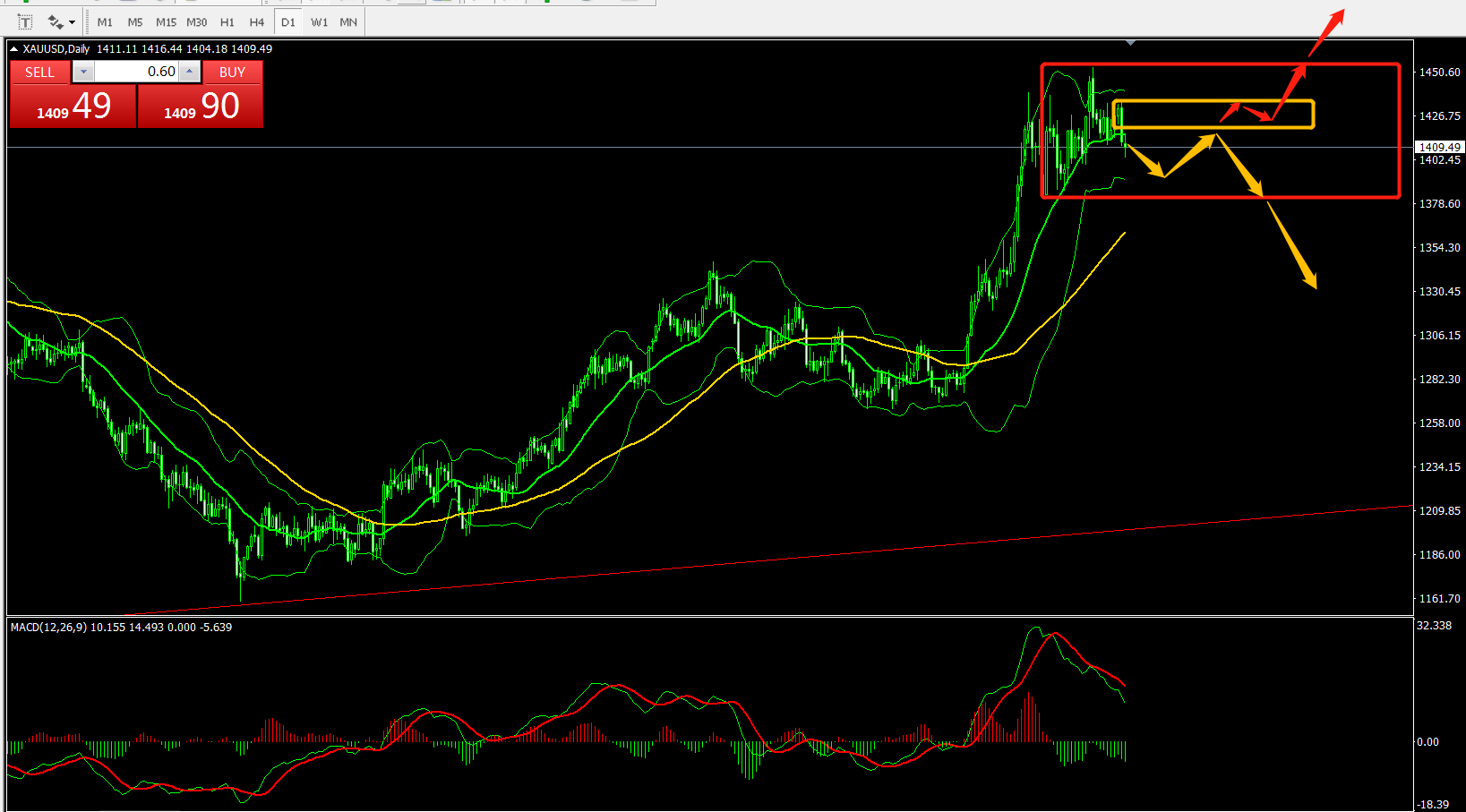Switch chart to W1 weekly timeframe

pos(319,22)
